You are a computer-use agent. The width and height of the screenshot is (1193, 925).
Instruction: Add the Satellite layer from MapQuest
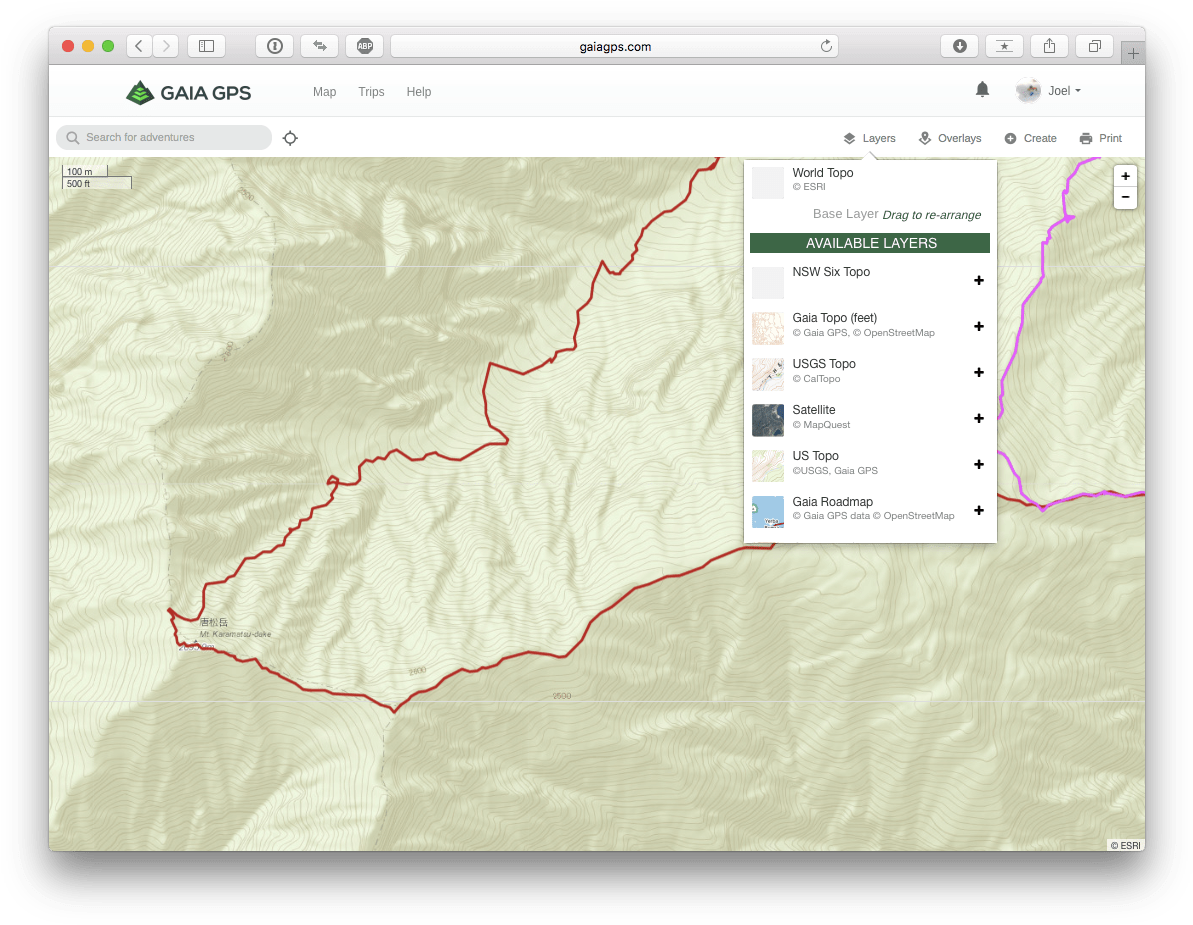tap(979, 418)
